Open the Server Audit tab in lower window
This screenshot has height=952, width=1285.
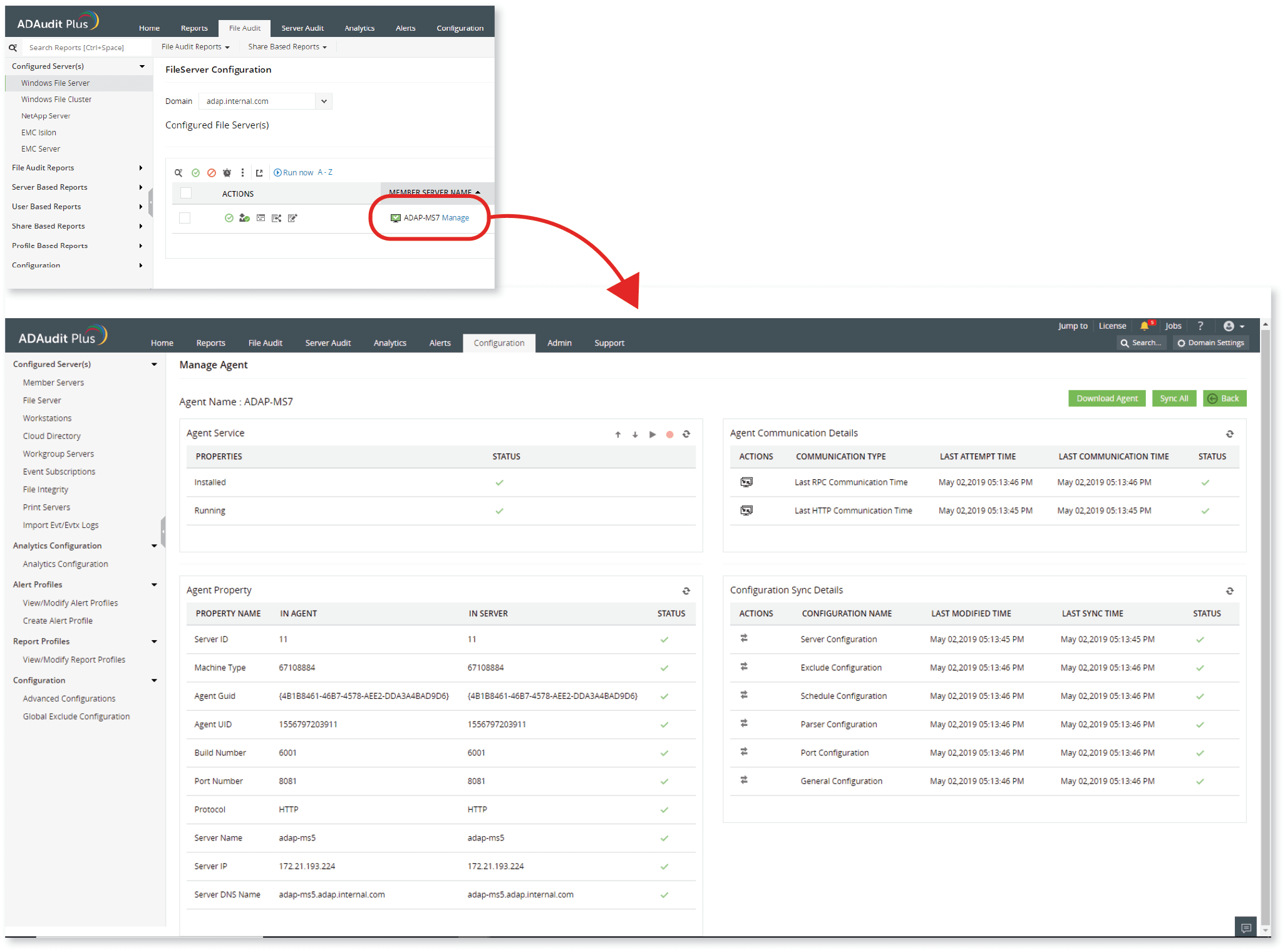328,343
